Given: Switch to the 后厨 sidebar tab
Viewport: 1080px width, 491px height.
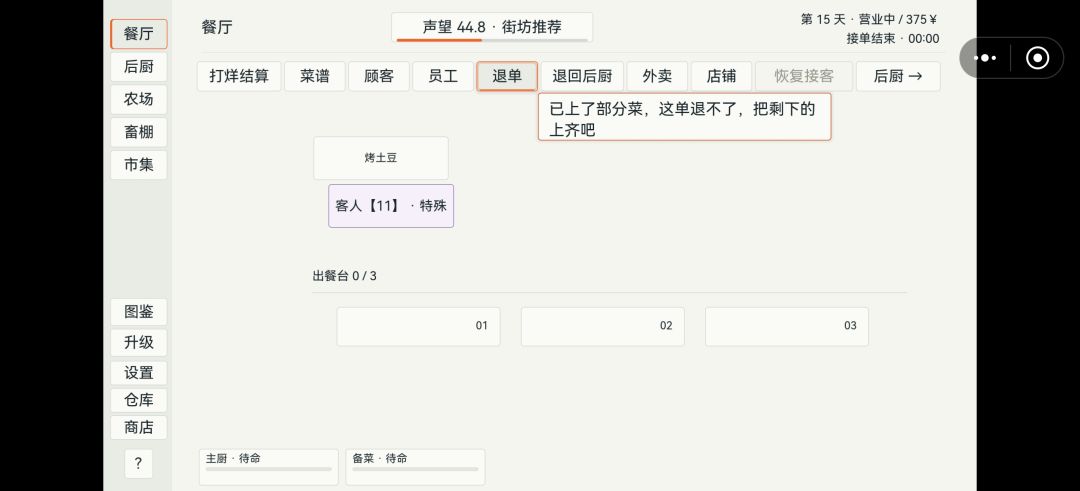Looking at the screenshot, I should pos(138,67).
